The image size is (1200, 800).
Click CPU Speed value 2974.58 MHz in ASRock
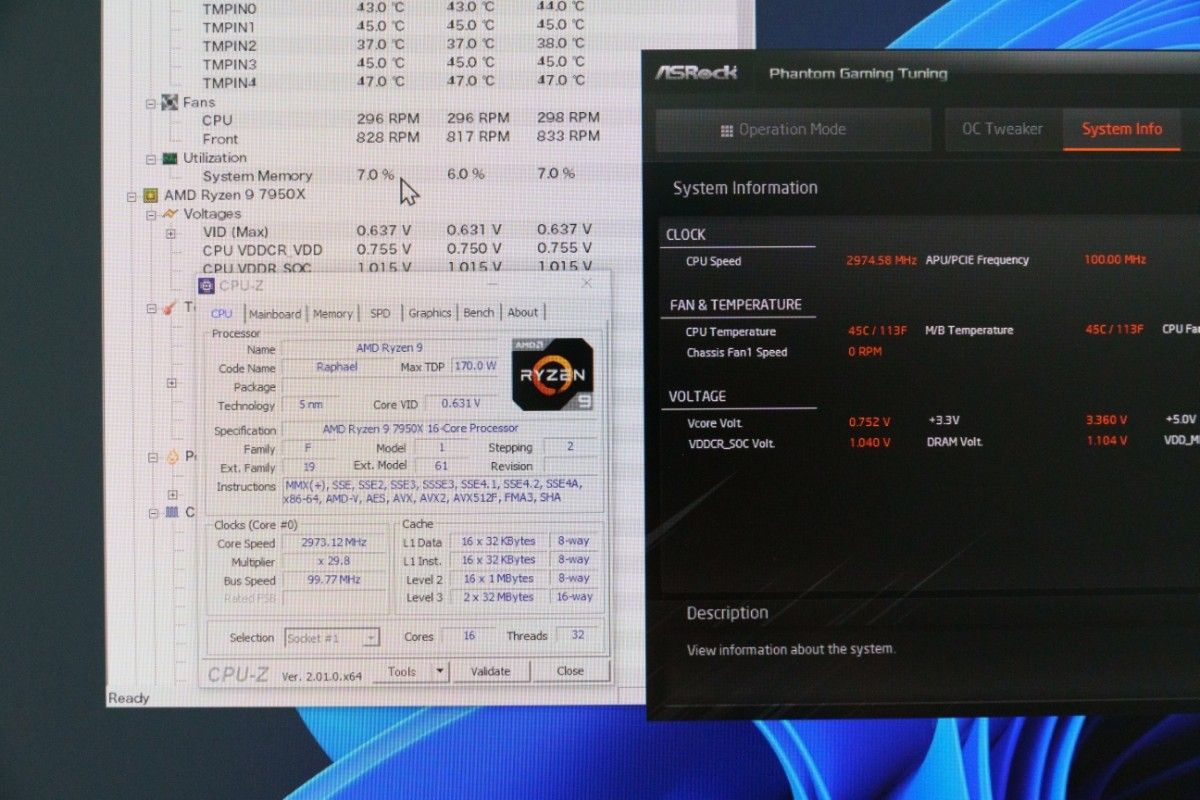pos(882,260)
